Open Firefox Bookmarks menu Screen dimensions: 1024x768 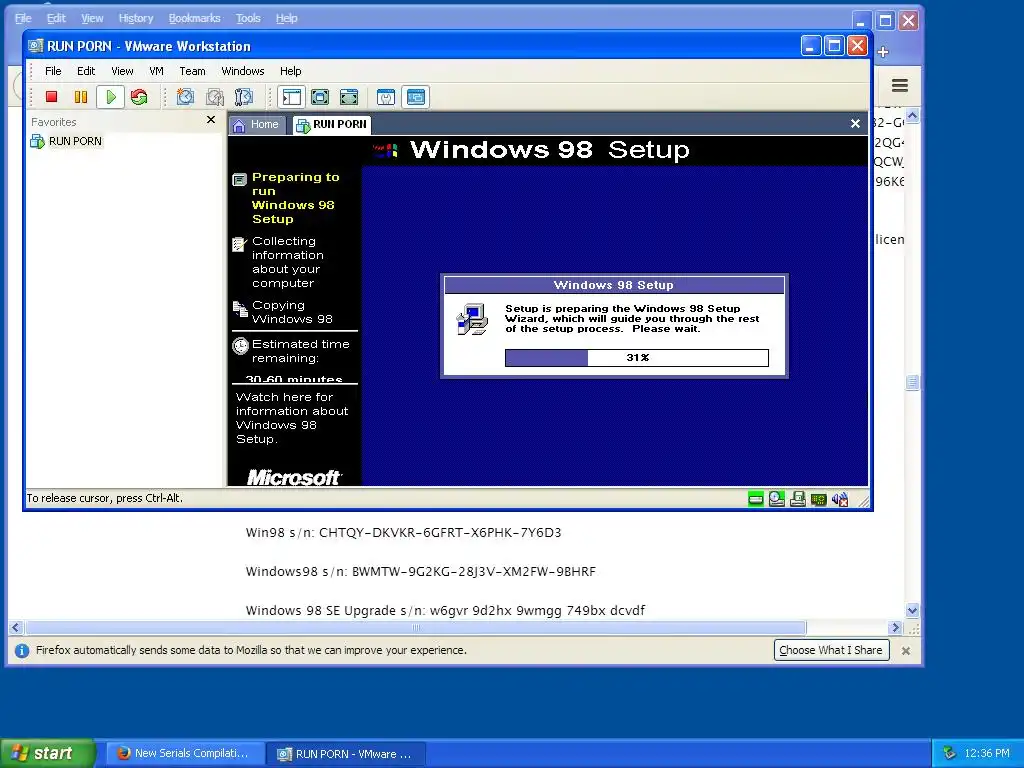[x=195, y=18]
